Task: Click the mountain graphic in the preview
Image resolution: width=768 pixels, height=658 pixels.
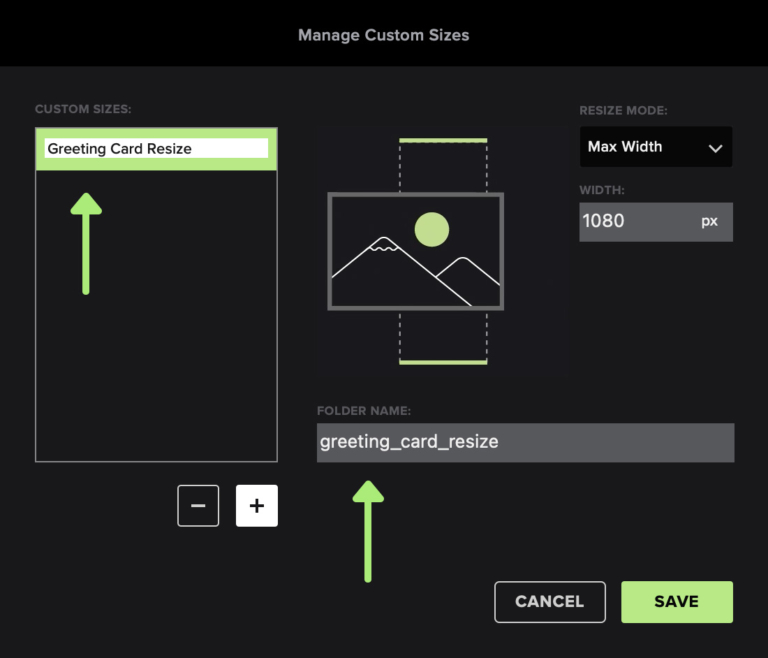Action: point(415,271)
